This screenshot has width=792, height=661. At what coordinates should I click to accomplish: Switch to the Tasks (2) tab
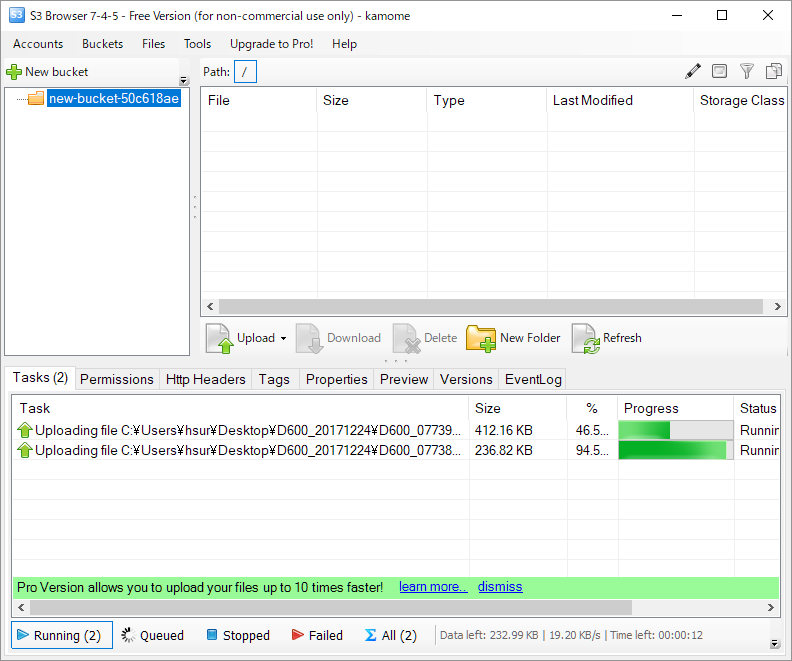40,378
